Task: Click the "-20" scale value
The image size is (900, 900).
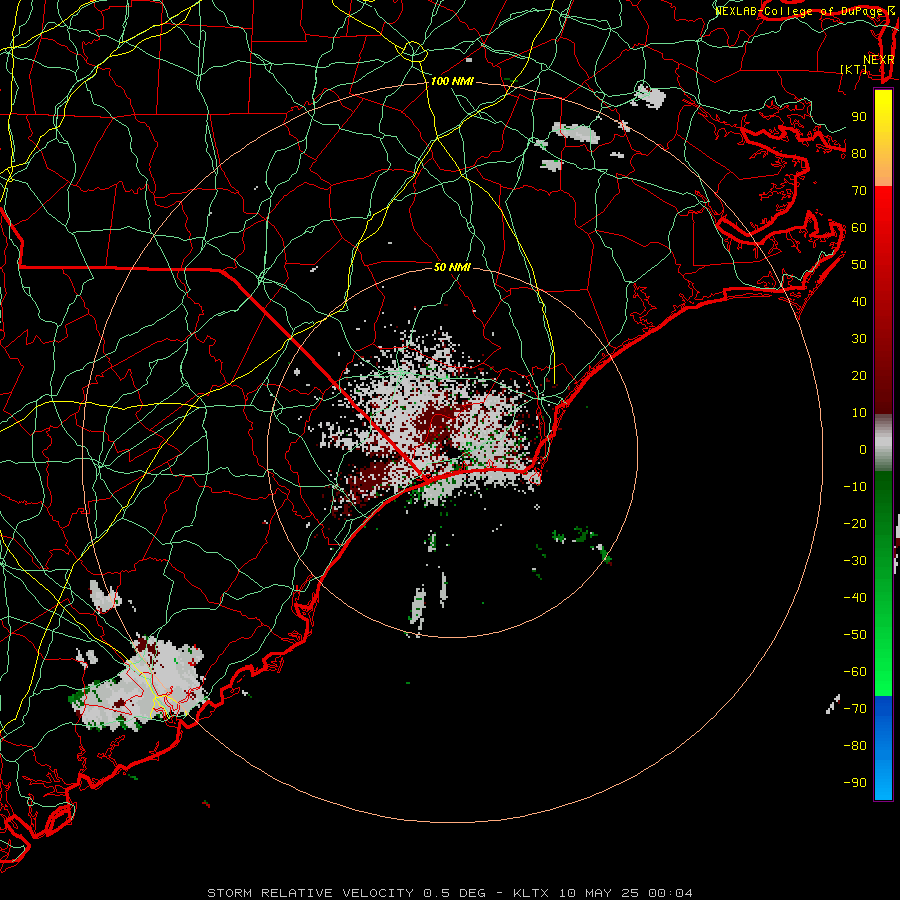Action: 855,523
